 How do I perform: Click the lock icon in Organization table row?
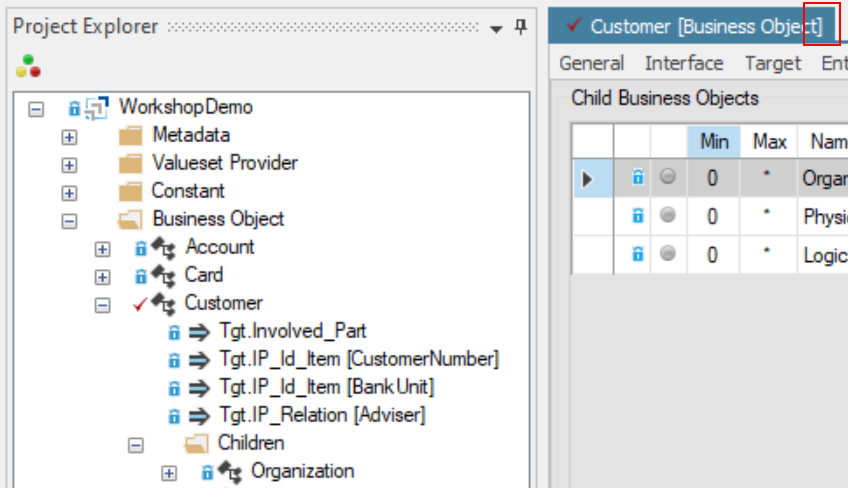click(637, 178)
